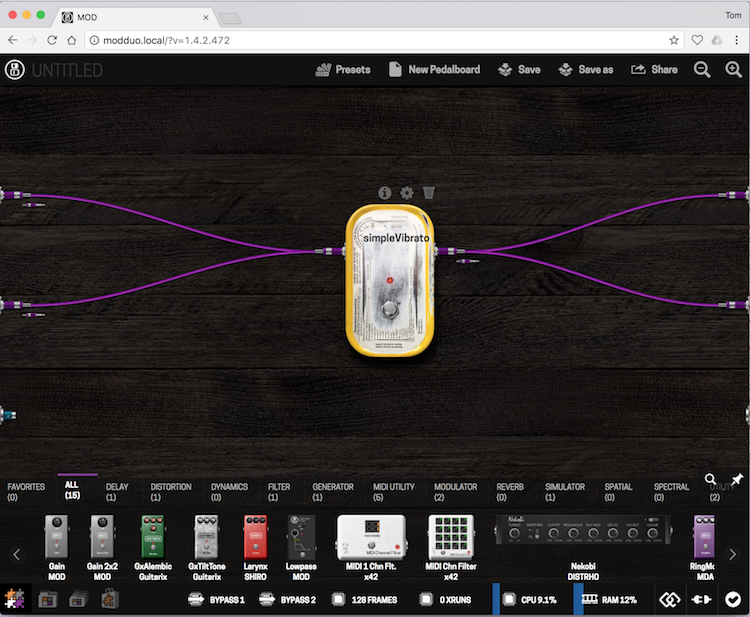Toggle Bypass 2

coord(287,599)
